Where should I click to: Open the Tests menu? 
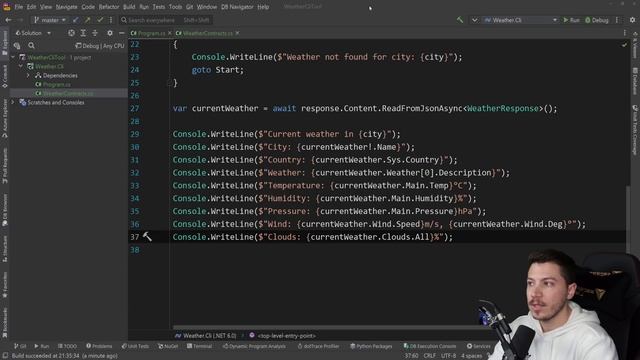[x=159, y=7]
